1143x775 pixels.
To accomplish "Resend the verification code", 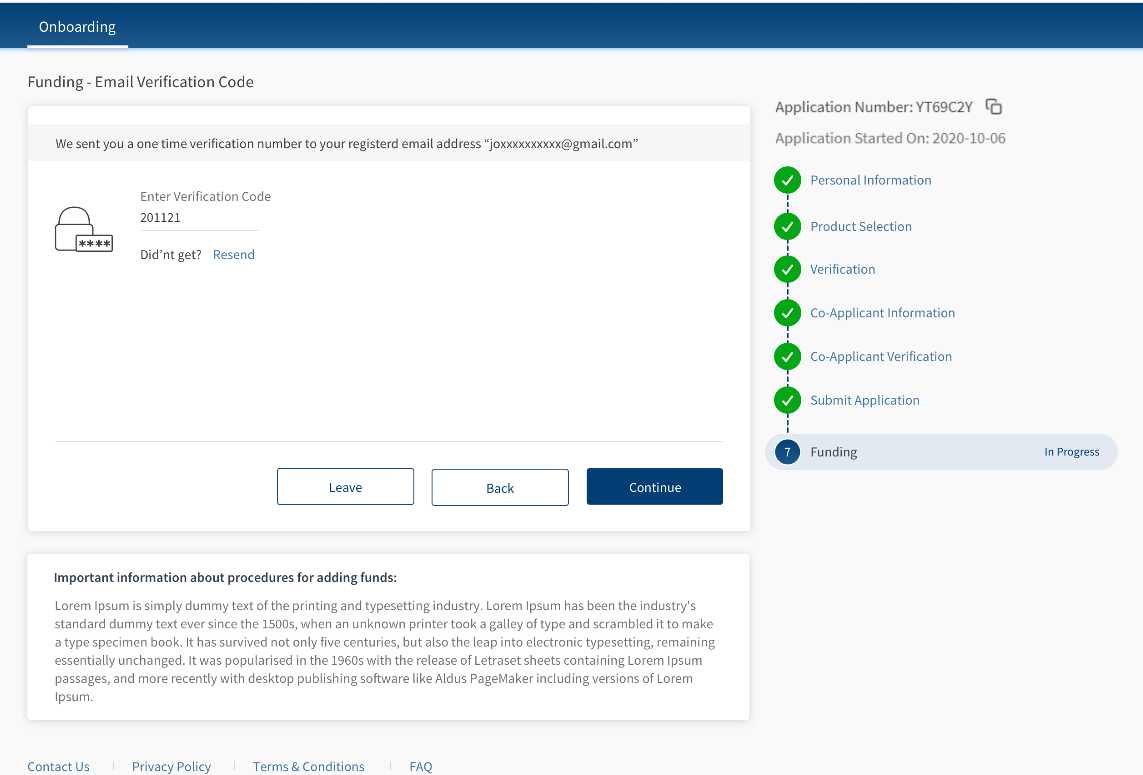I will [x=234, y=255].
